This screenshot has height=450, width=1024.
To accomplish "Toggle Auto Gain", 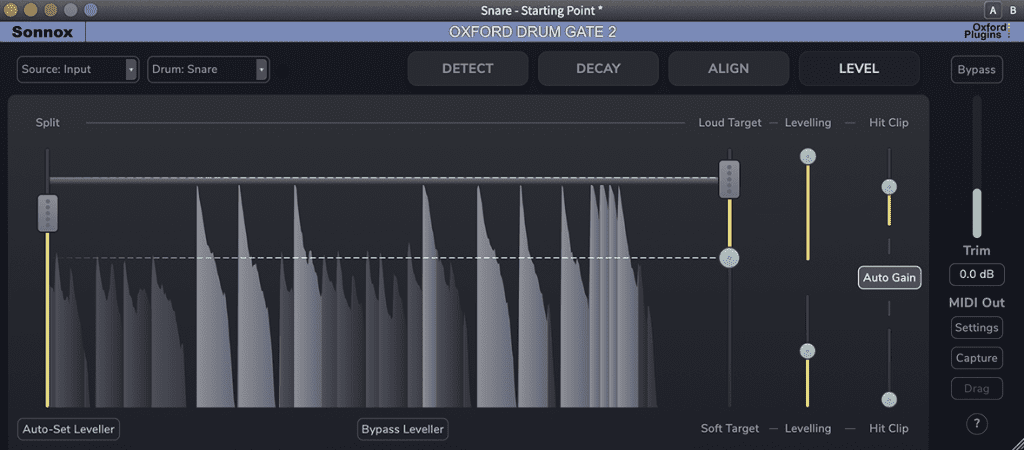I will (889, 278).
